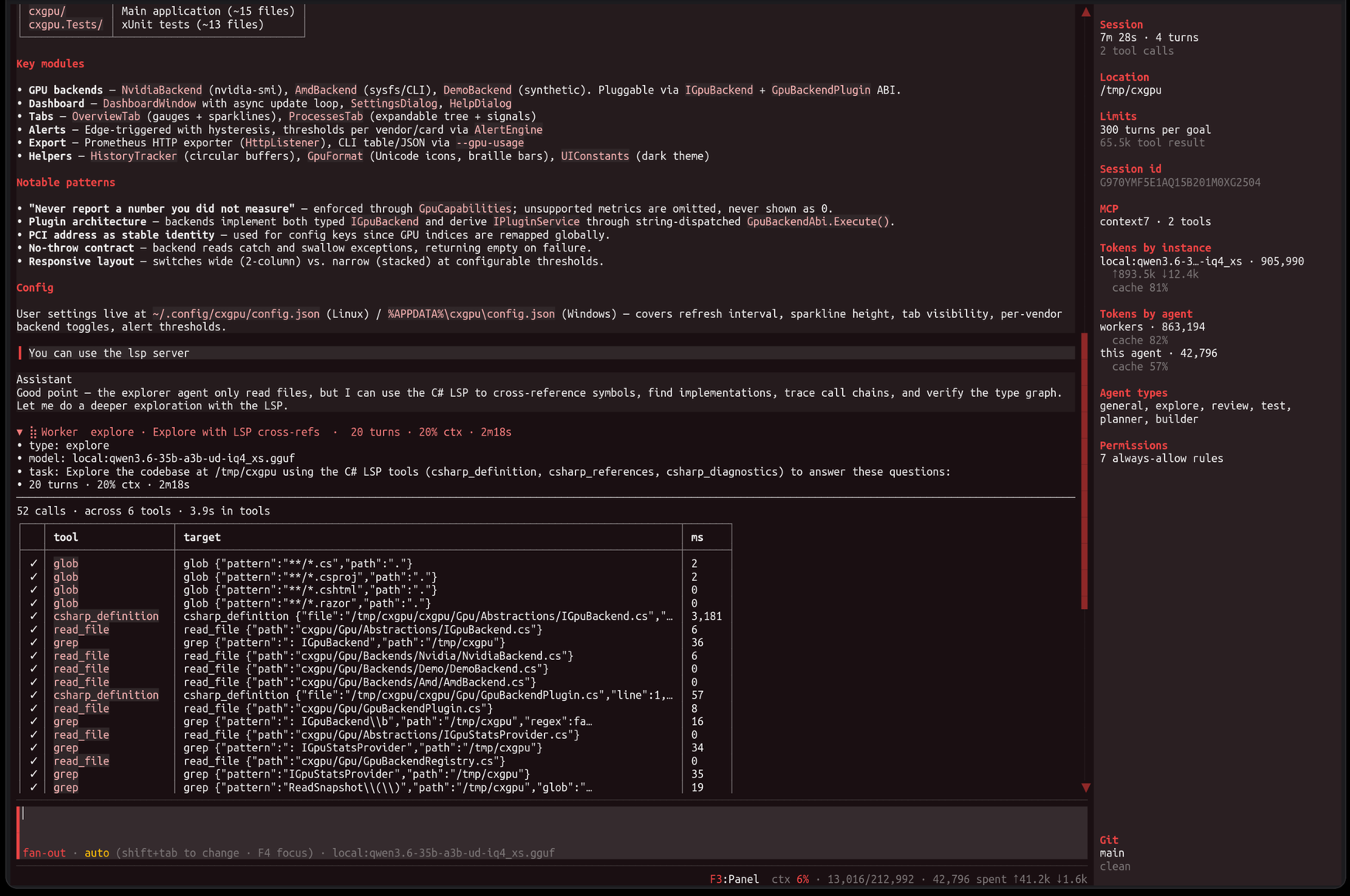Image resolution: width=1350 pixels, height=896 pixels.
Task: Click checkmark of read_file GpuBackendPlugin.cs row
Action: pos(33,708)
